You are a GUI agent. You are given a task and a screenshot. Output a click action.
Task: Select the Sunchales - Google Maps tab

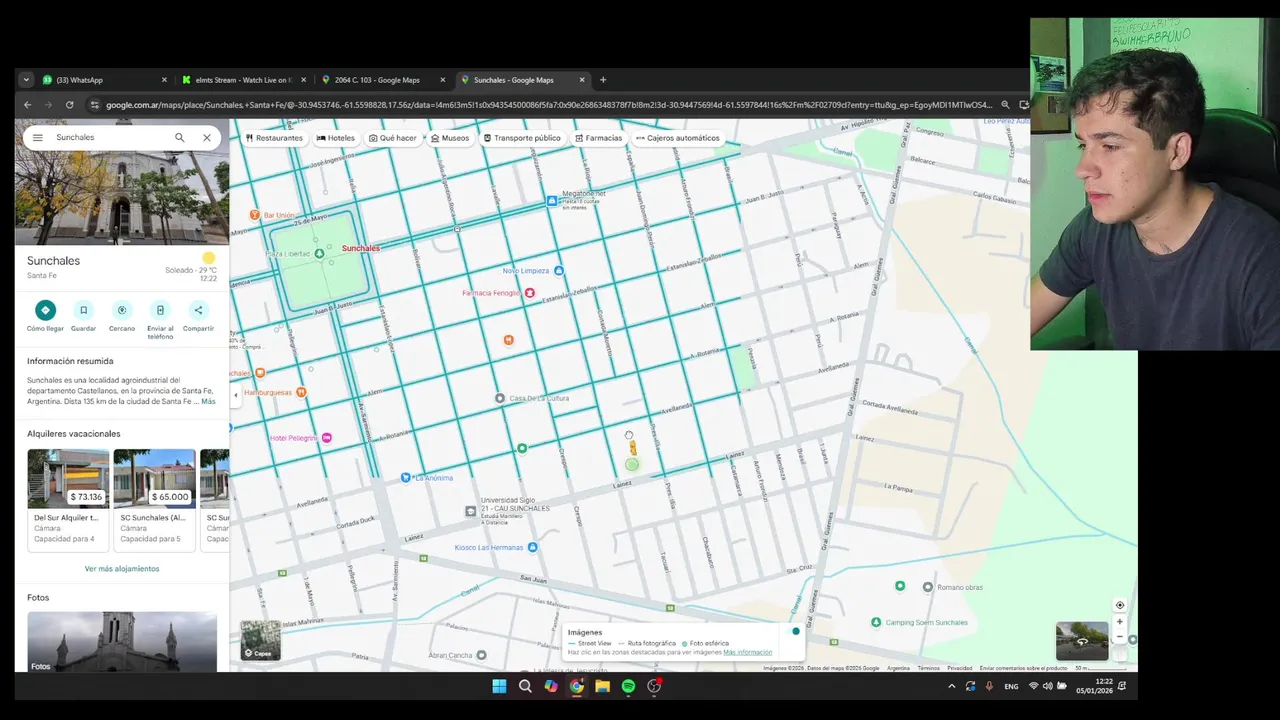pyautogui.click(x=523, y=80)
